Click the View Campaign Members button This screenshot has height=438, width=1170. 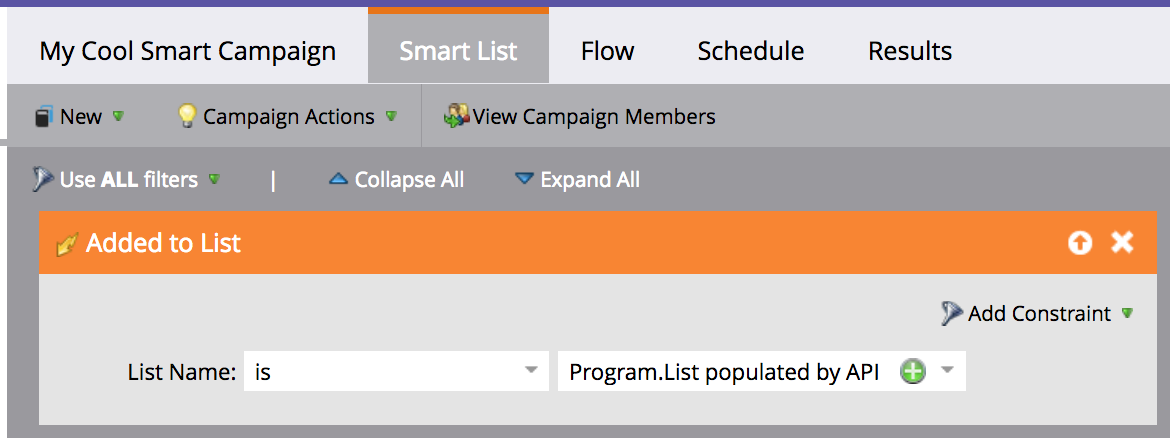(594, 117)
